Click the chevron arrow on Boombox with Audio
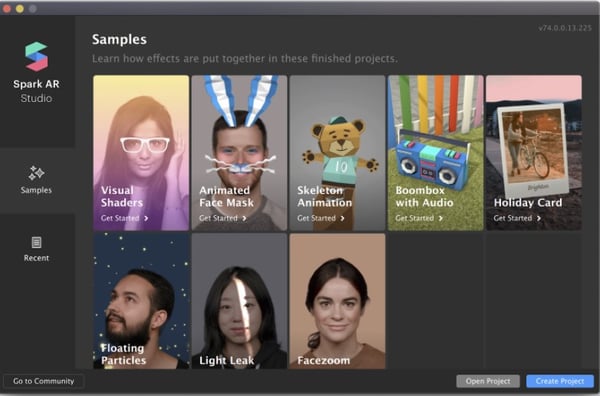 pyautogui.click(x=441, y=218)
